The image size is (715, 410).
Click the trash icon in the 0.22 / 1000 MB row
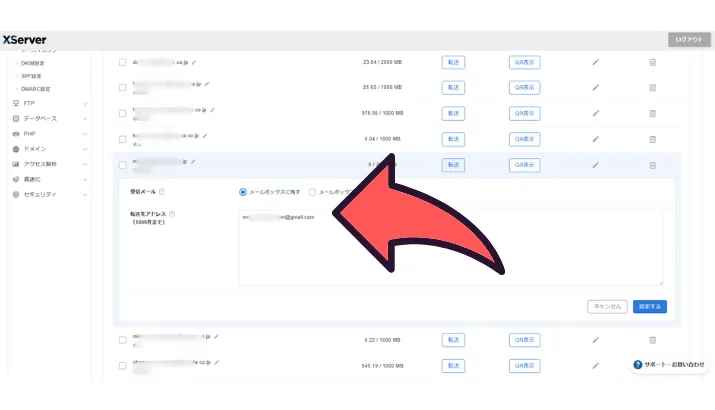tap(653, 340)
